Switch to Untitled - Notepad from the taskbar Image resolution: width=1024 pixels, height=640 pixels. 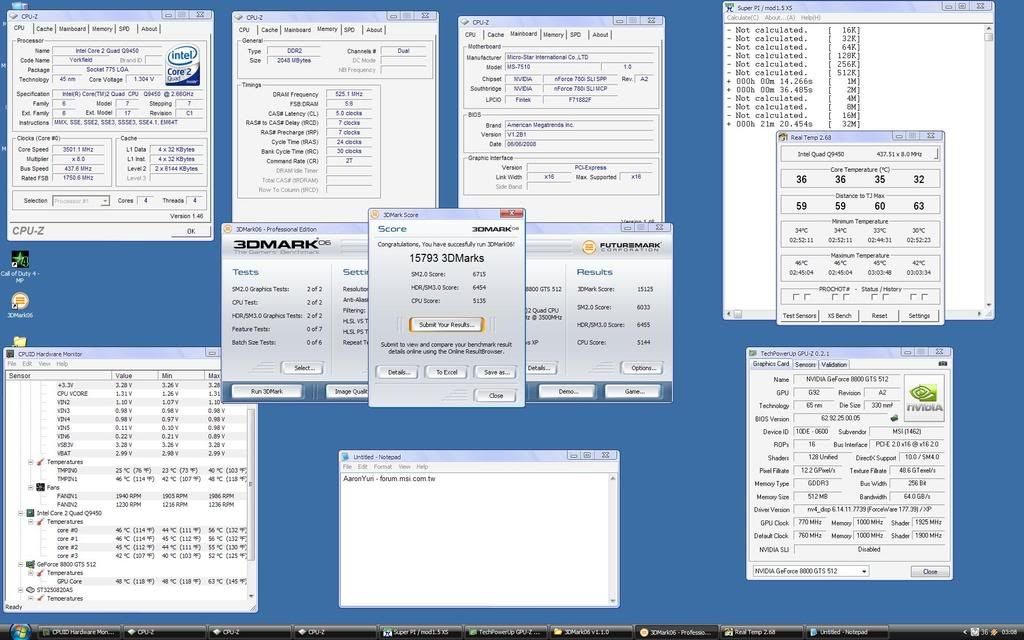point(848,632)
